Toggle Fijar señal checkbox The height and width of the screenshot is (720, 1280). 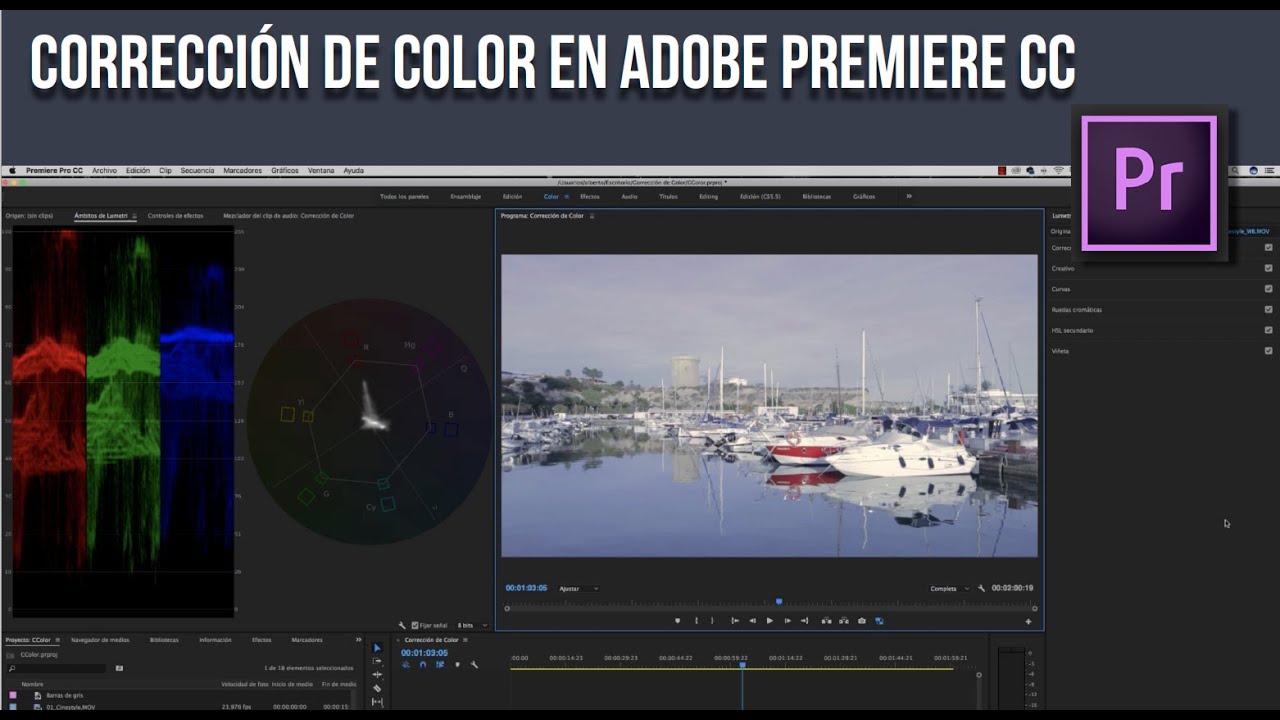[x=415, y=625]
